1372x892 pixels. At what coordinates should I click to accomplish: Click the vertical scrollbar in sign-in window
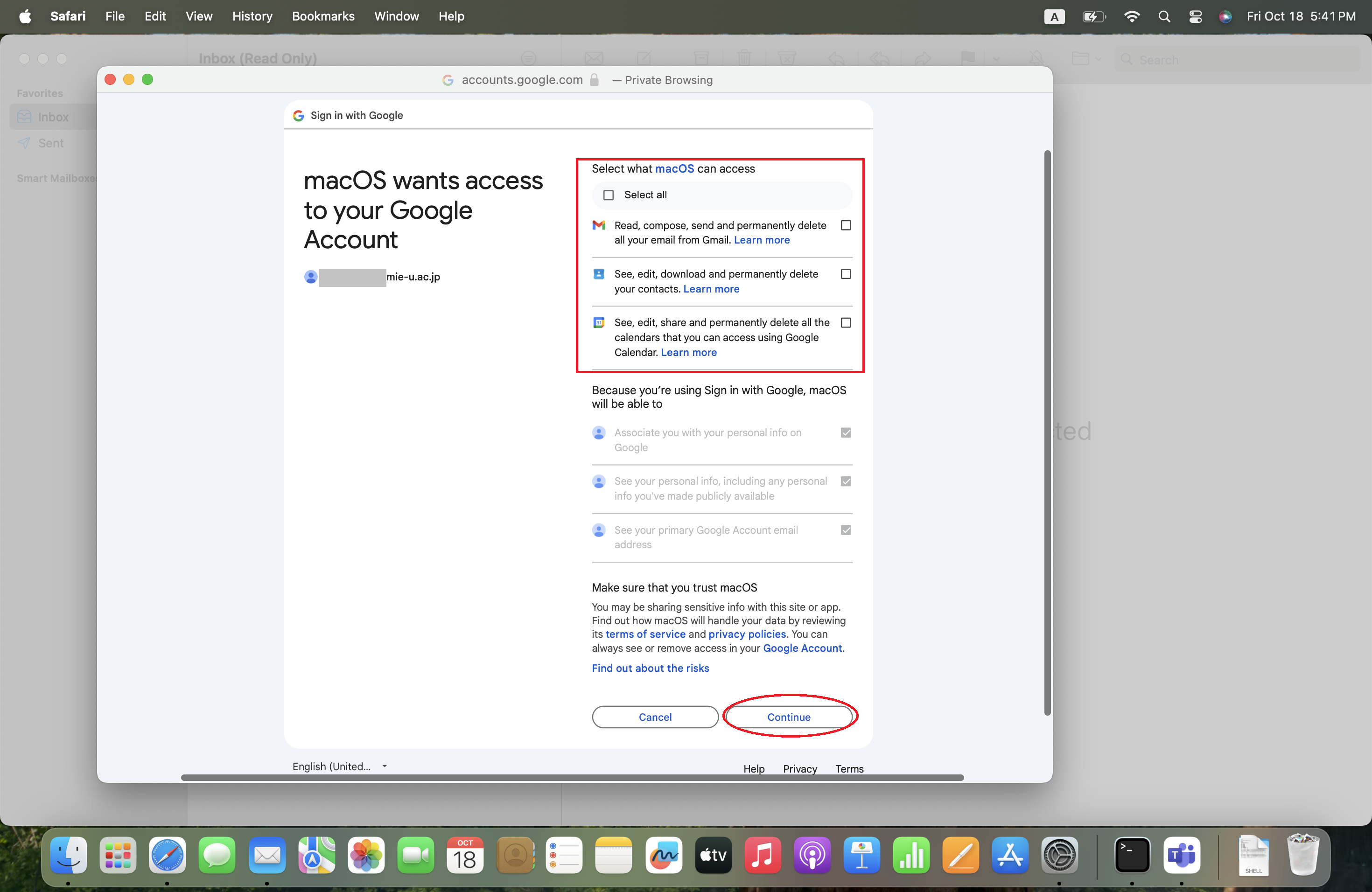coord(1048,432)
